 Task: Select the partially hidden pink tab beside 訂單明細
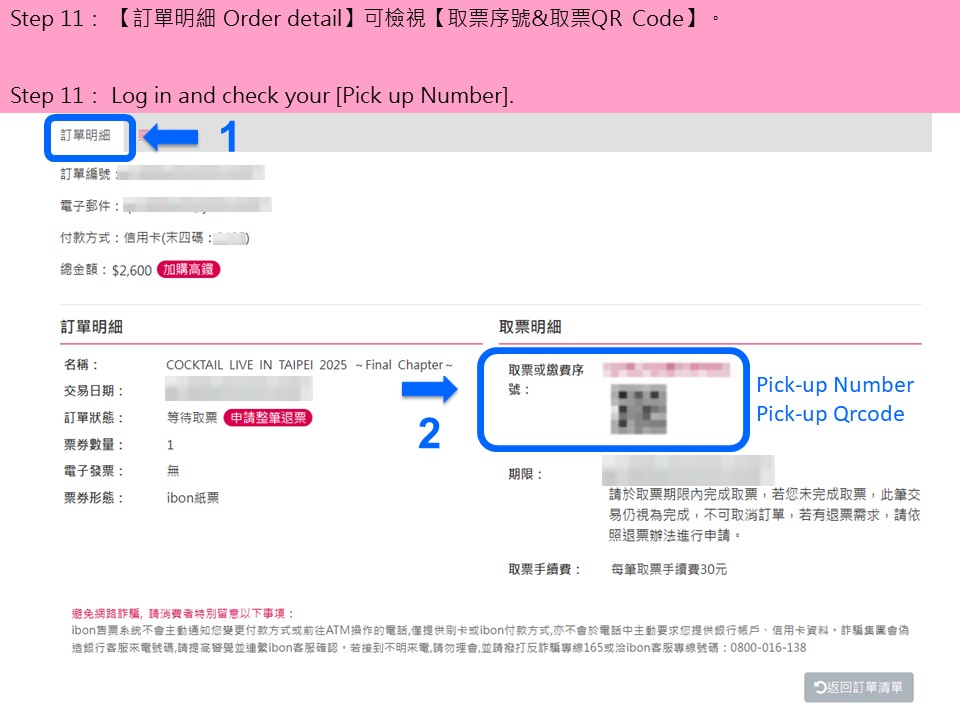(141, 135)
